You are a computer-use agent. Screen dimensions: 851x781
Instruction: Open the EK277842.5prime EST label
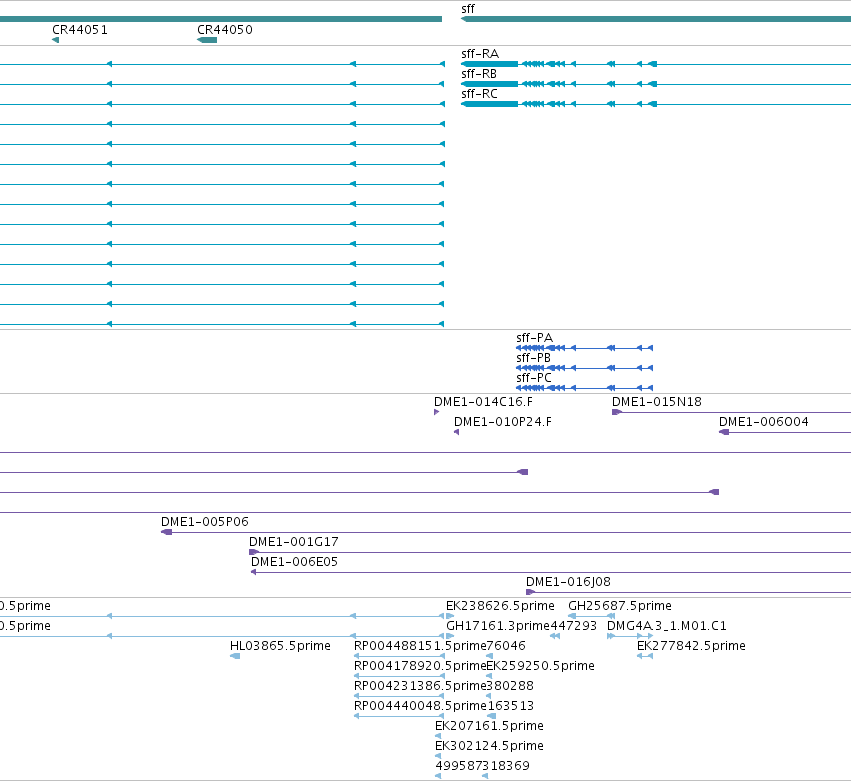[x=691, y=646]
